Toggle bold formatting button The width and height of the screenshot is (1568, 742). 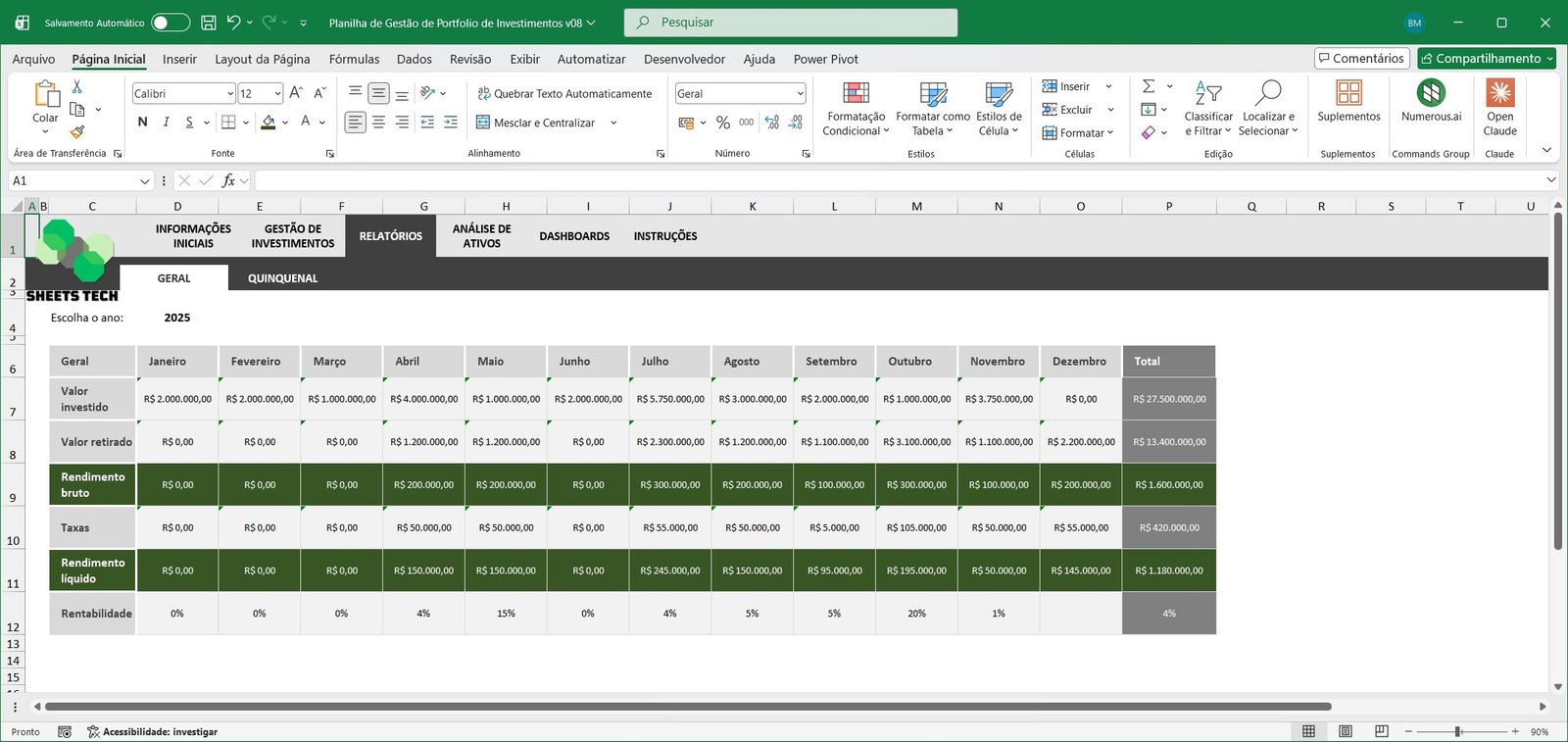tap(143, 122)
